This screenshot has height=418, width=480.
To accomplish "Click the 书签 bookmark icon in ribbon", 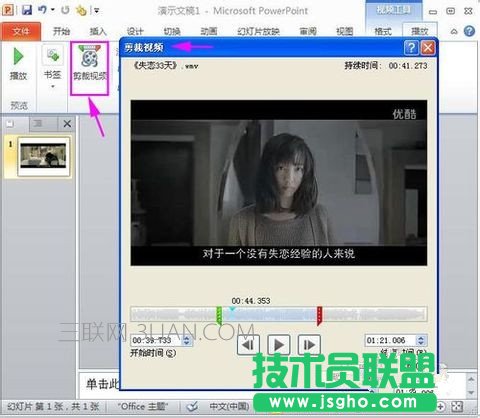I will (x=53, y=55).
